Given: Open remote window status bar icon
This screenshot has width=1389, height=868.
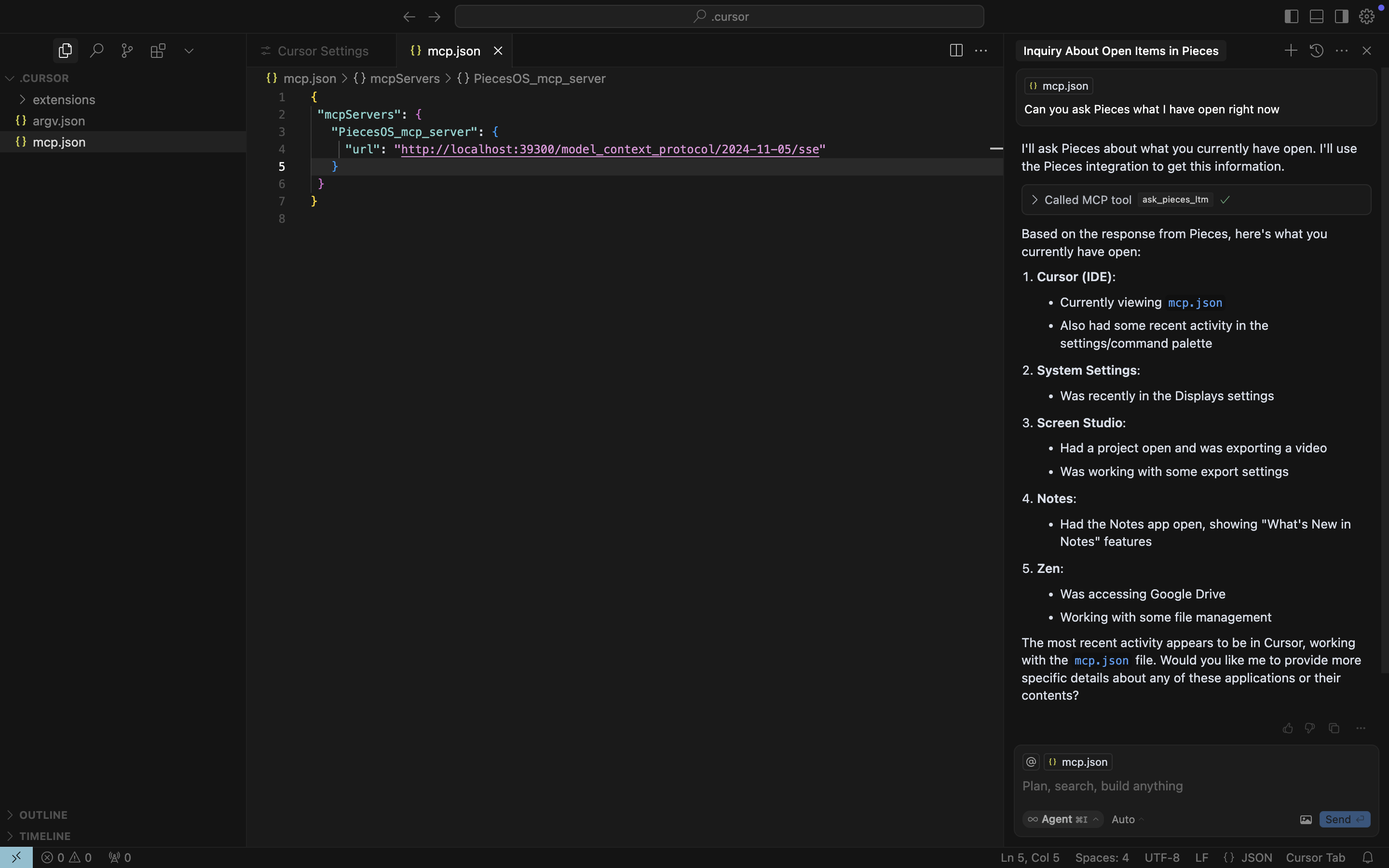Looking at the screenshot, I should 16,857.
